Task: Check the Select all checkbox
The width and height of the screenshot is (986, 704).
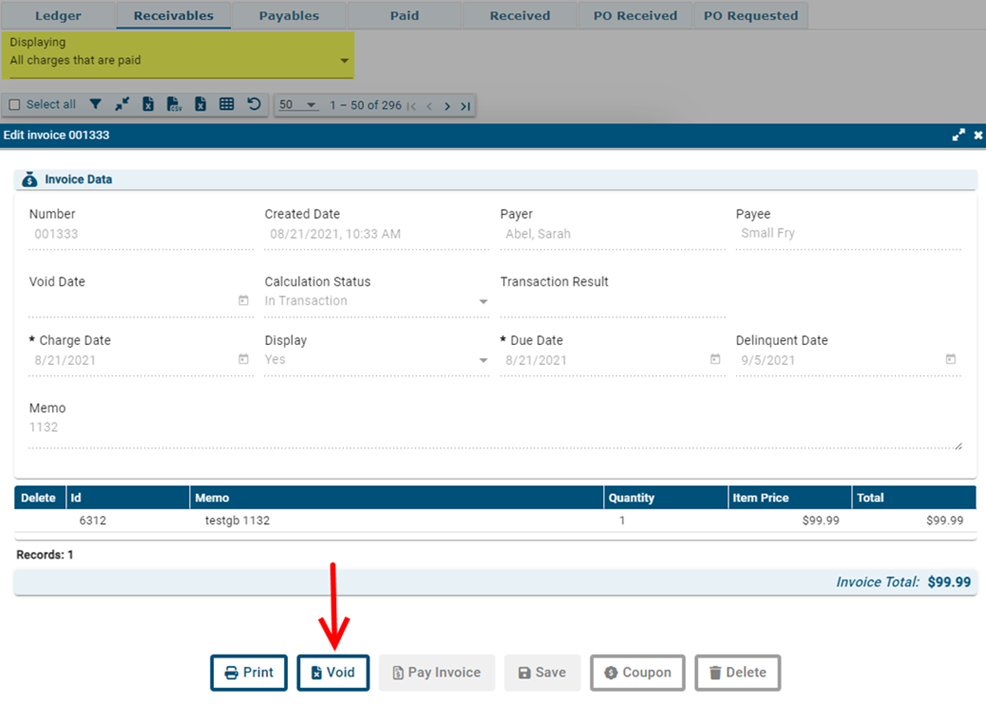Action: [15, 105]
